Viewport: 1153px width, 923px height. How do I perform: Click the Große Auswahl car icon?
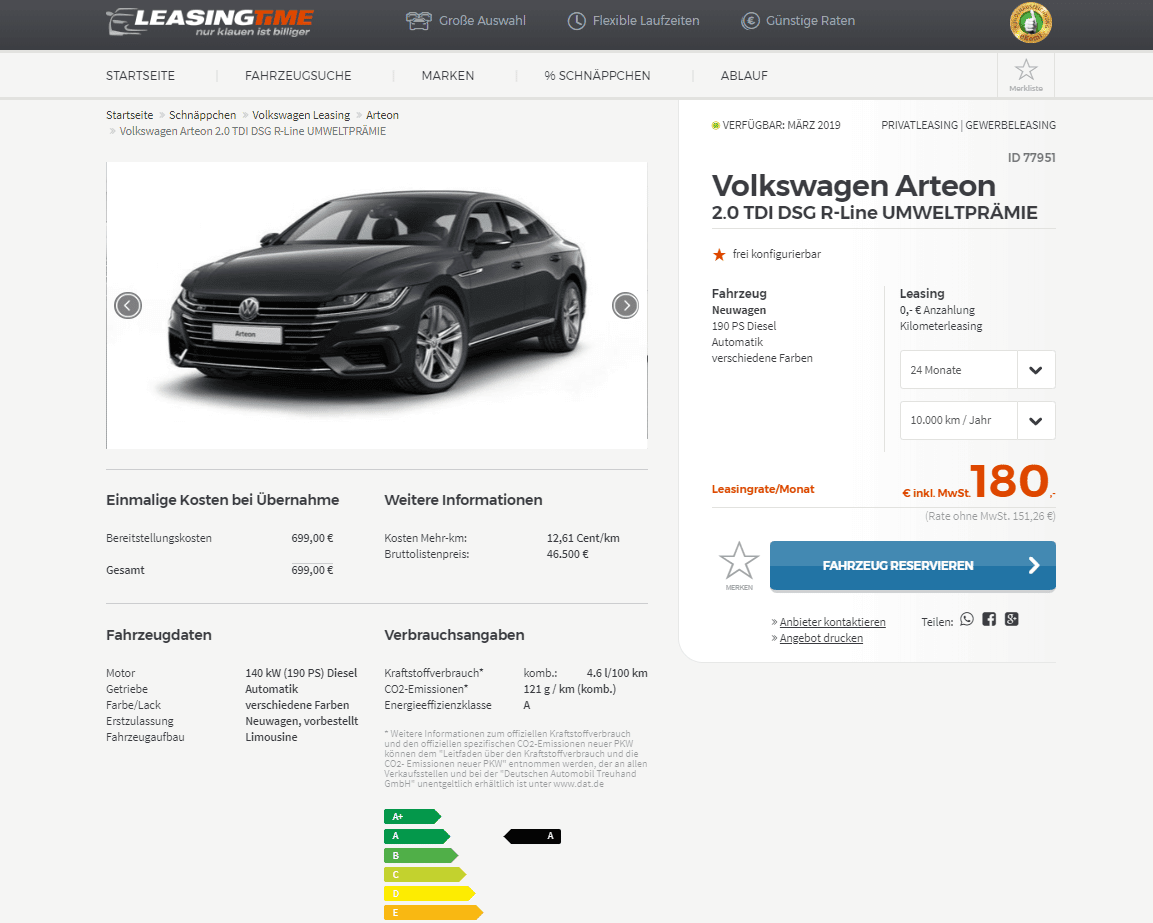click(418, 21)
